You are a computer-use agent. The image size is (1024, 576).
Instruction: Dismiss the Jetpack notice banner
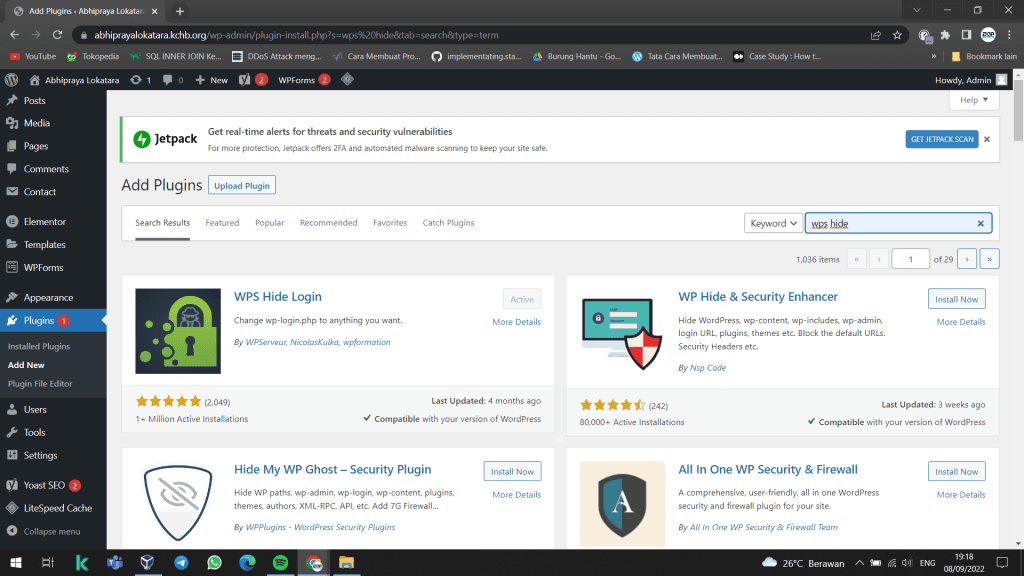[x=986, y=139]
